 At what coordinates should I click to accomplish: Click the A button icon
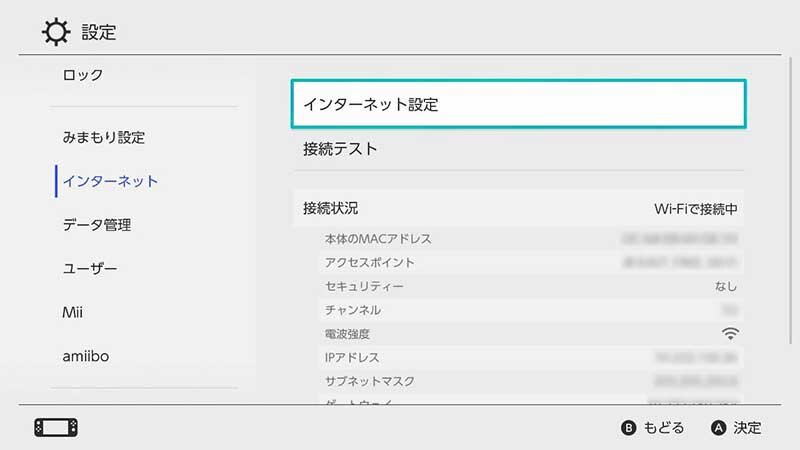[718, 428]
